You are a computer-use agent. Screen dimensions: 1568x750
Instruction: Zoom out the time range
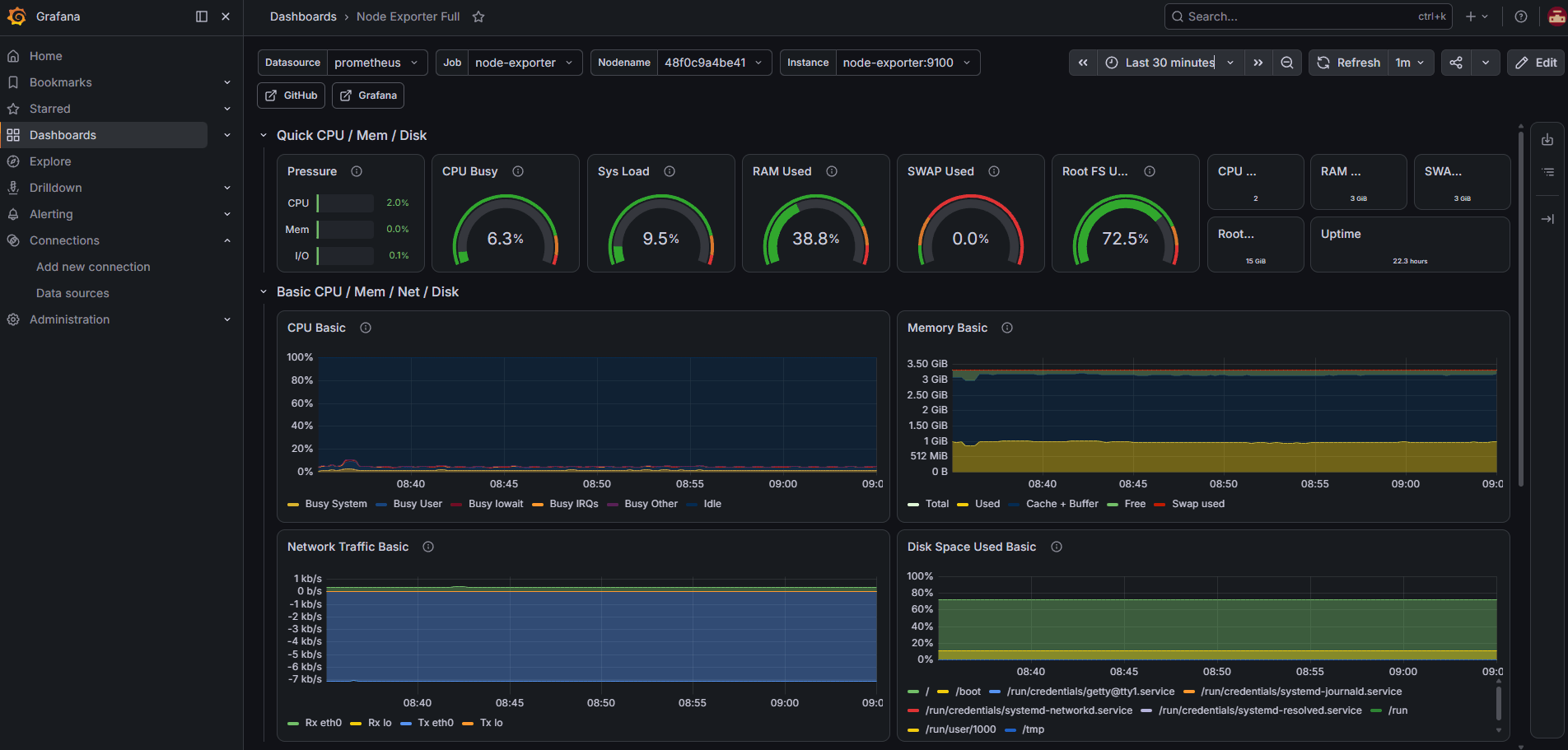click(1287, 63)
